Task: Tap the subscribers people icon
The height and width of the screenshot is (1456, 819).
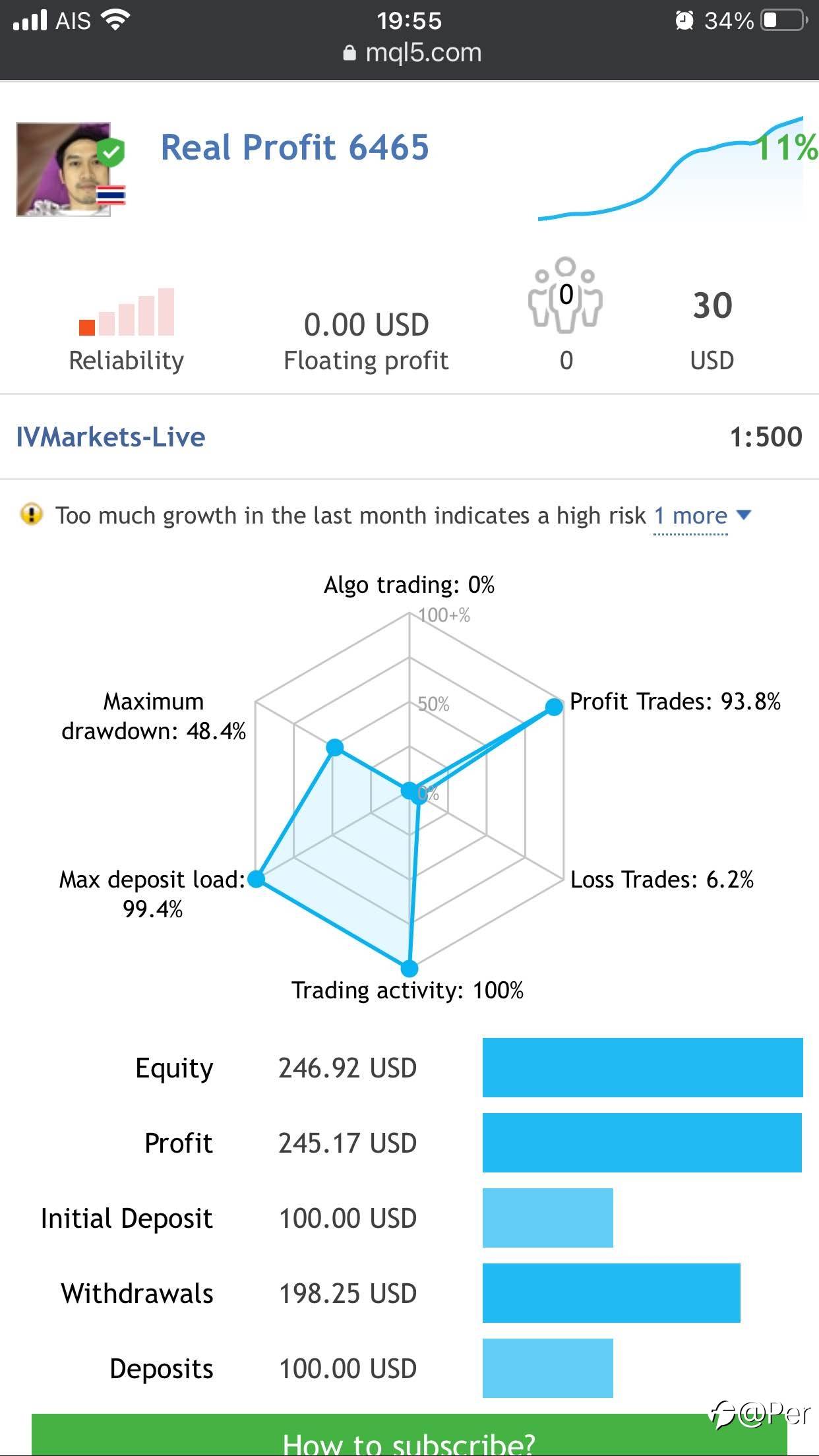Action: pos(565,294)
